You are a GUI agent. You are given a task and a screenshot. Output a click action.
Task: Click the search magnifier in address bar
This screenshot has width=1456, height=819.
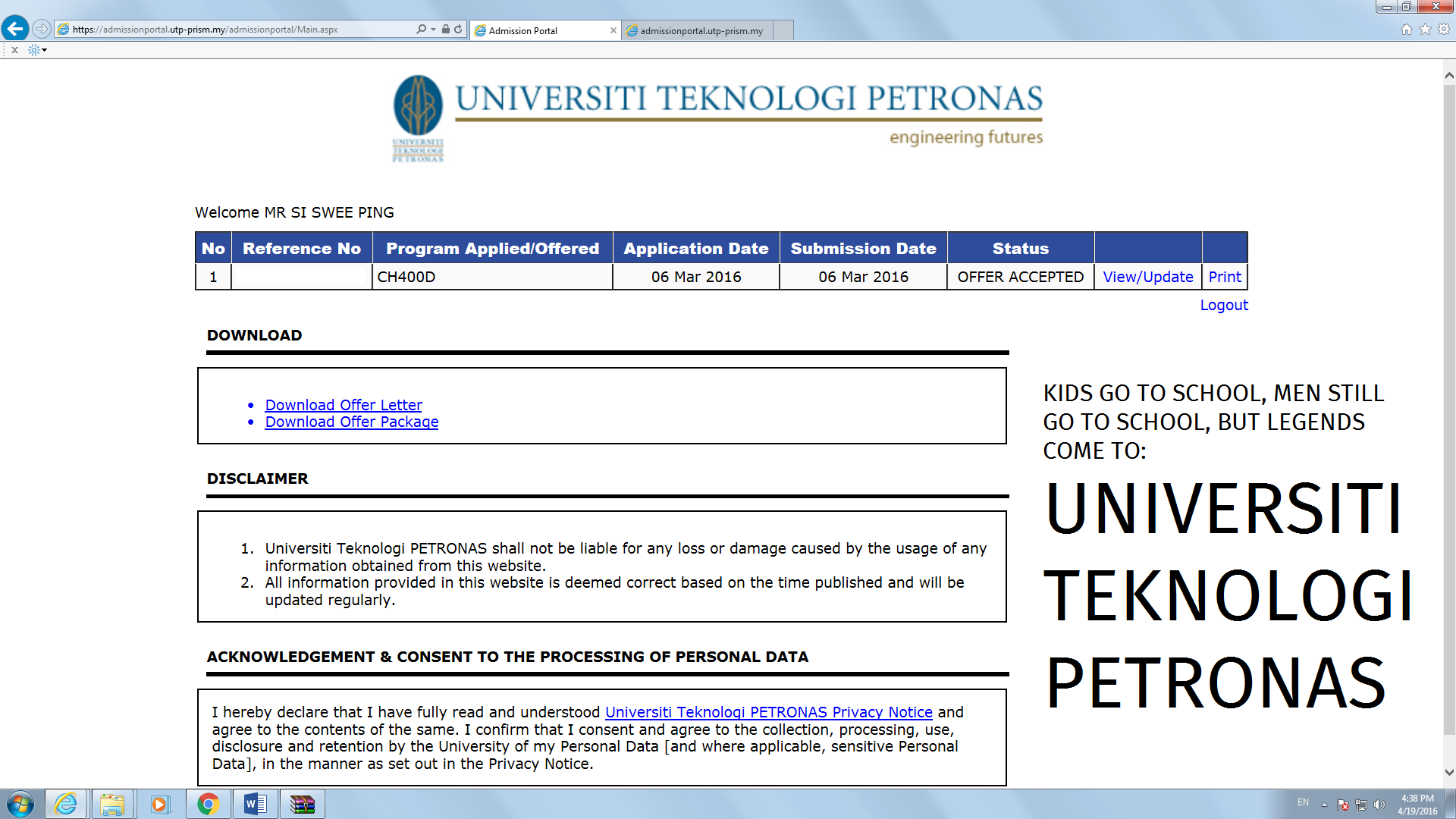421,29
